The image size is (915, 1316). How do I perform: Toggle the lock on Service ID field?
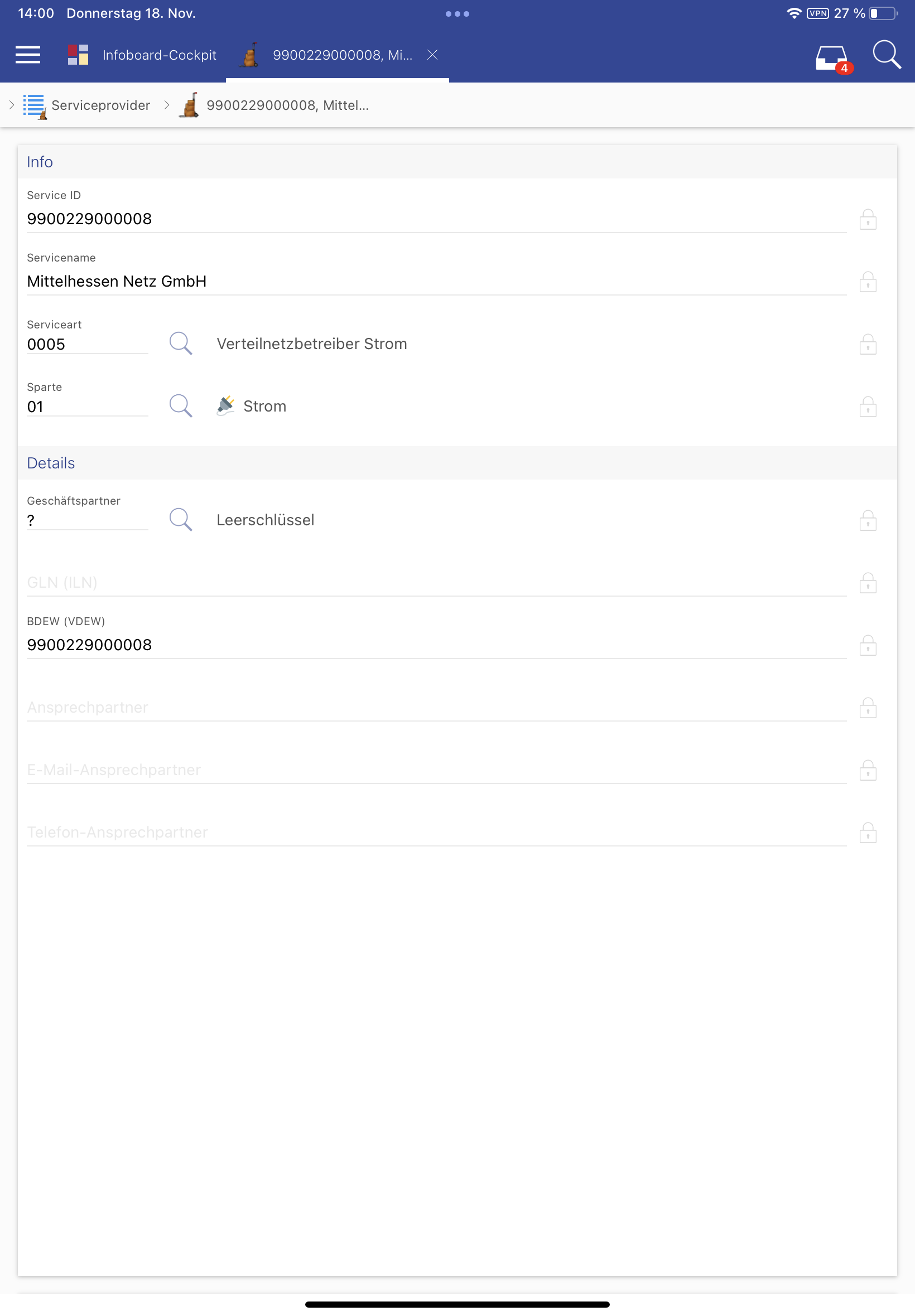point(868,220)
